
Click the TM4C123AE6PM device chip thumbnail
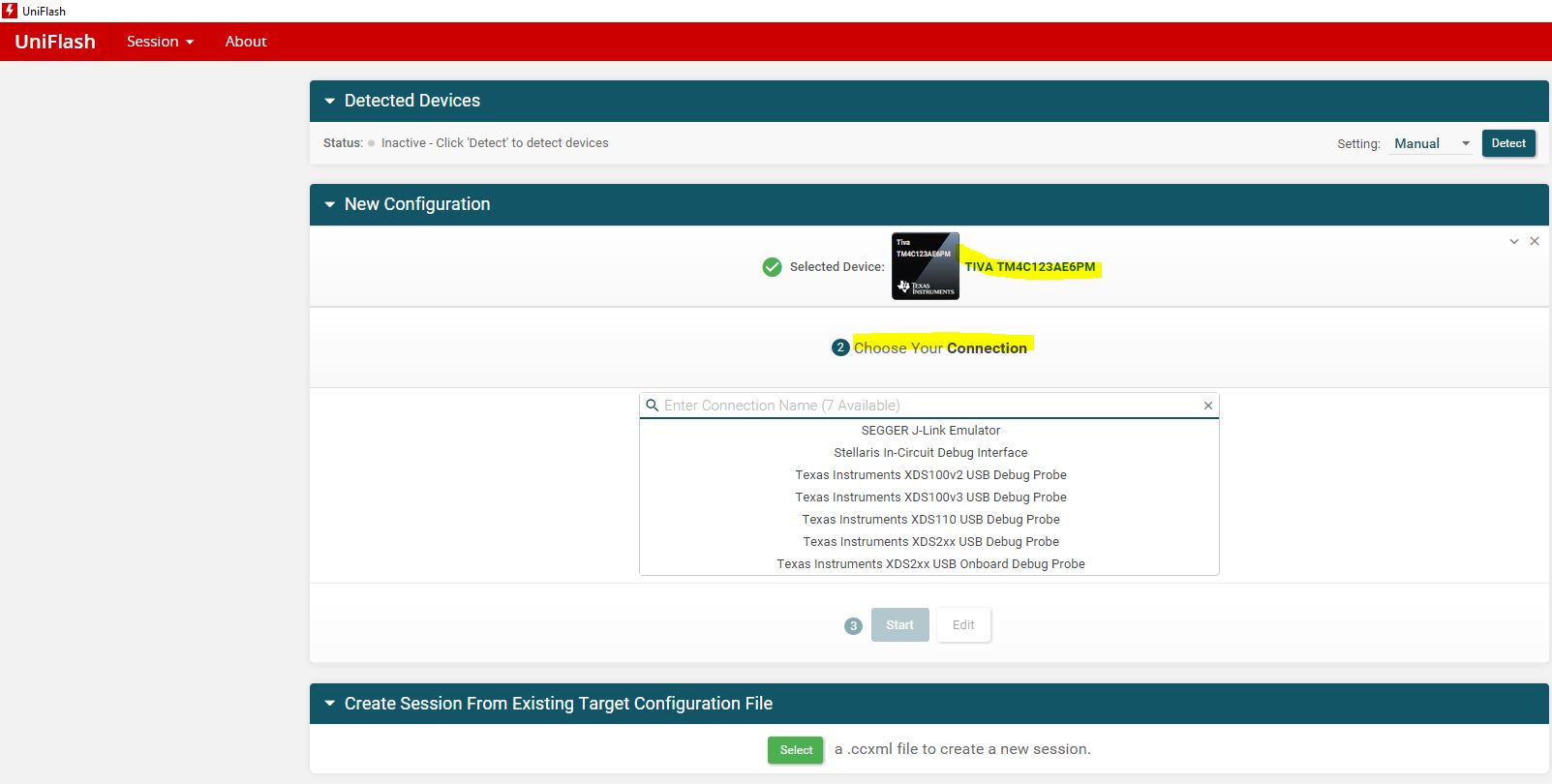coord(926,266)
